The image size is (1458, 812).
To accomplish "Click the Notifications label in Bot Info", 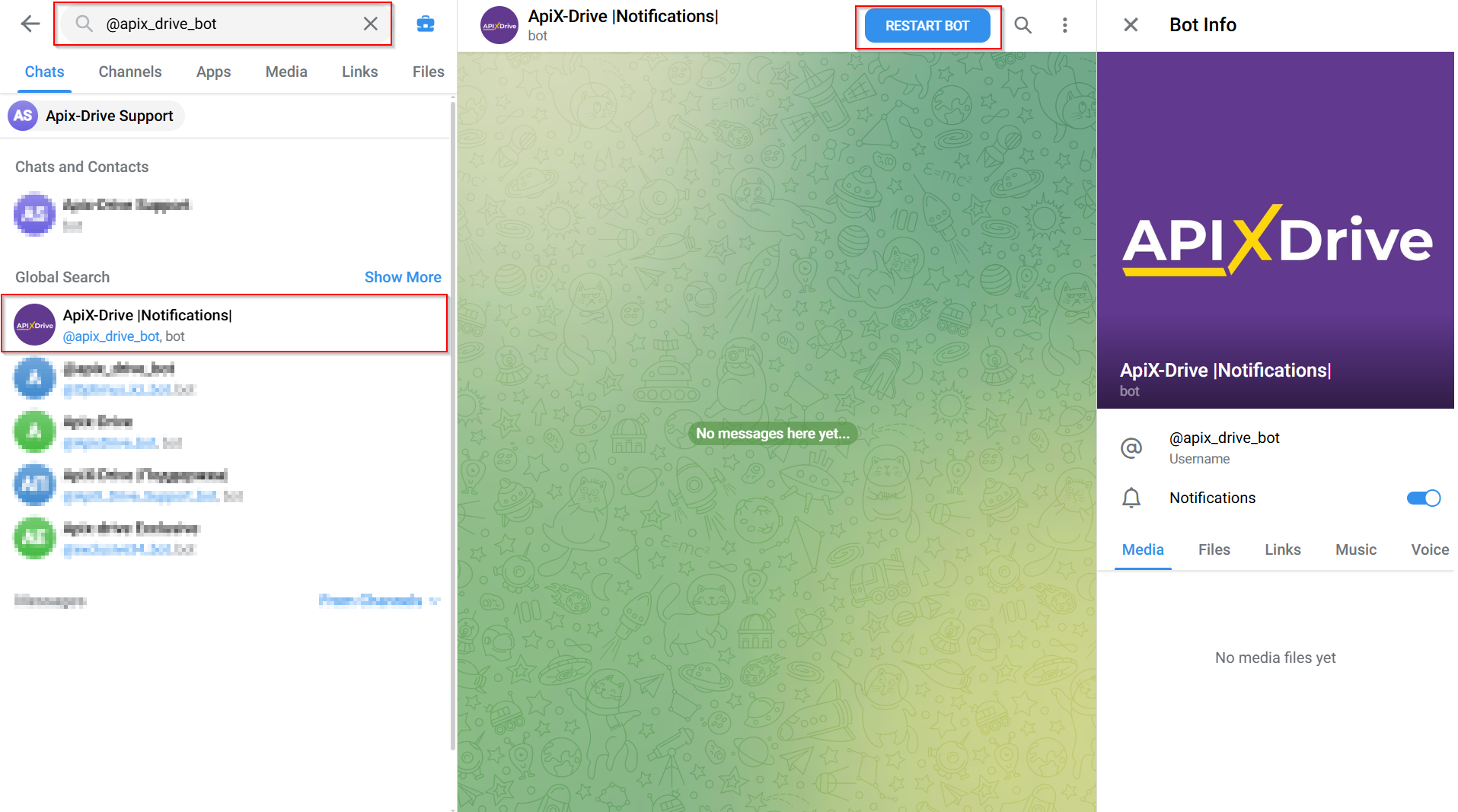I will [1212, 498].
